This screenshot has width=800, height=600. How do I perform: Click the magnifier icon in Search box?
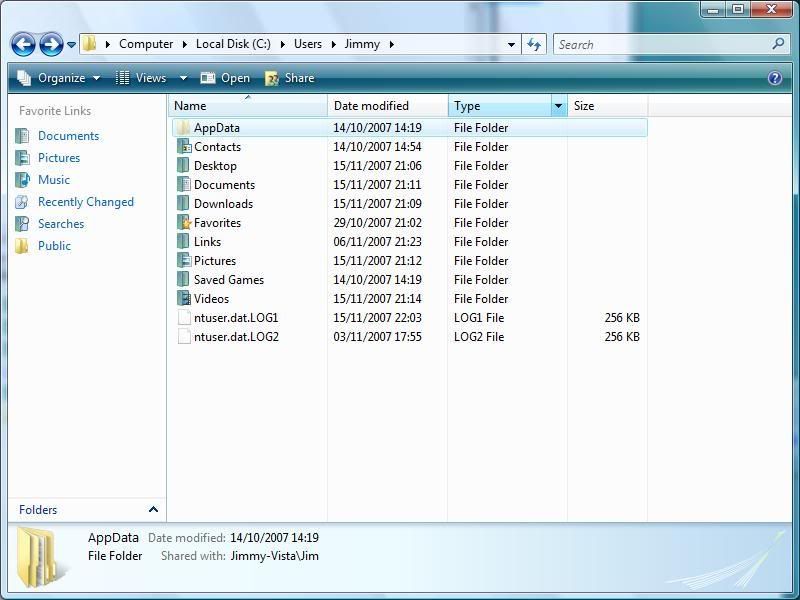[778, 44]
